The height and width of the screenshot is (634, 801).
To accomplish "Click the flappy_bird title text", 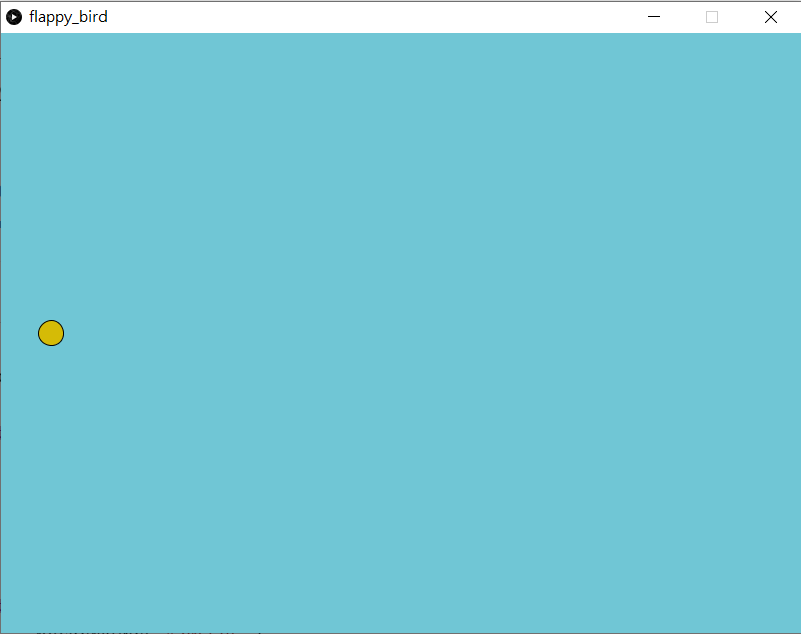I will coord(68,17).
